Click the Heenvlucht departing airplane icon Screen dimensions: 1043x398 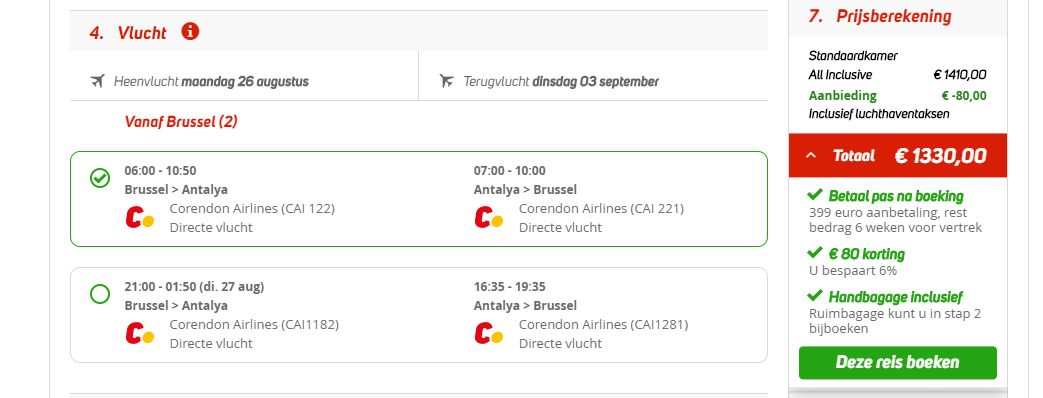click(x=98, y=81)
